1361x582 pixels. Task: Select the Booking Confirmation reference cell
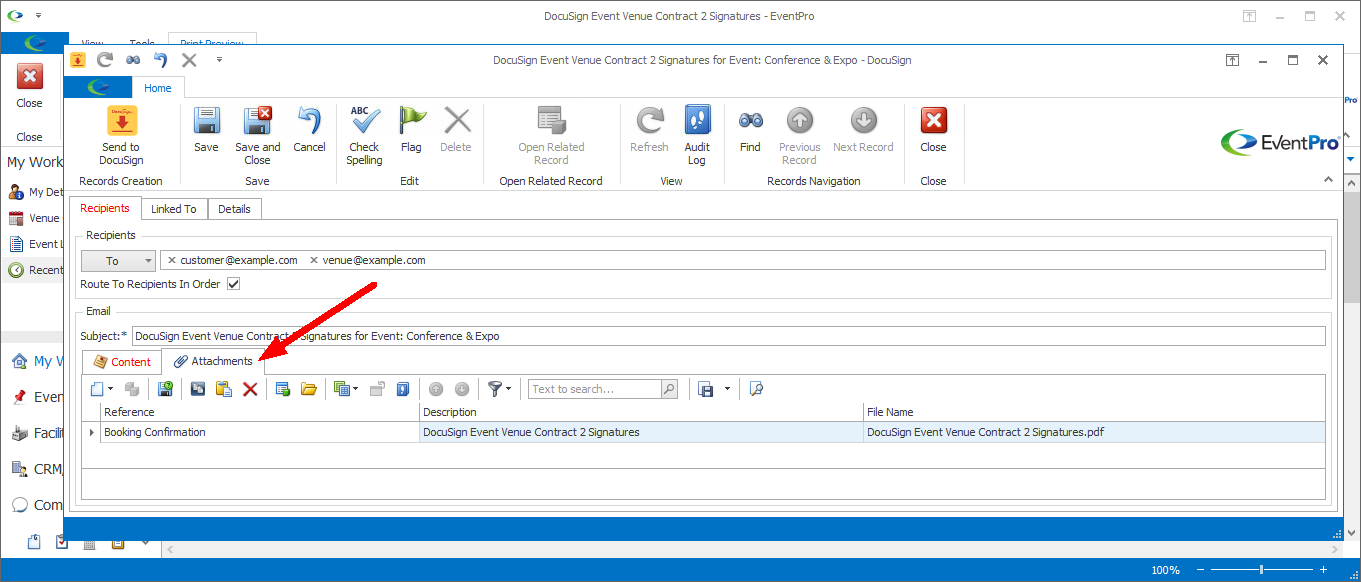(x=260, y=433)
